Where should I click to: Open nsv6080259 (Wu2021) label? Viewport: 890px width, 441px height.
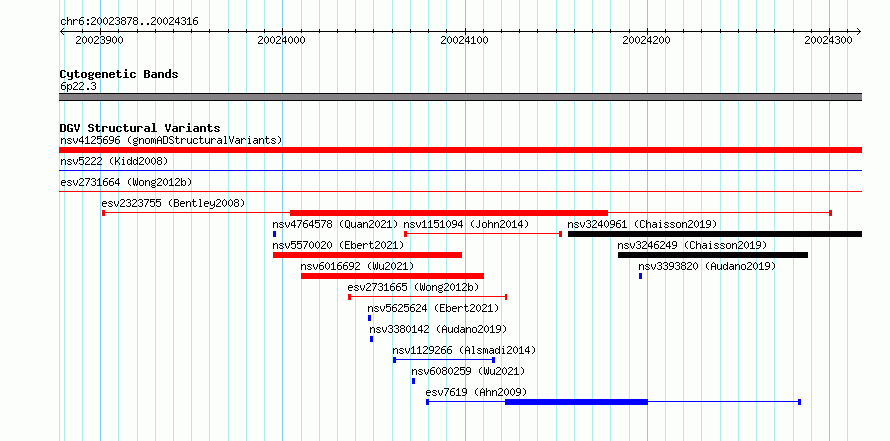[468, 371]
